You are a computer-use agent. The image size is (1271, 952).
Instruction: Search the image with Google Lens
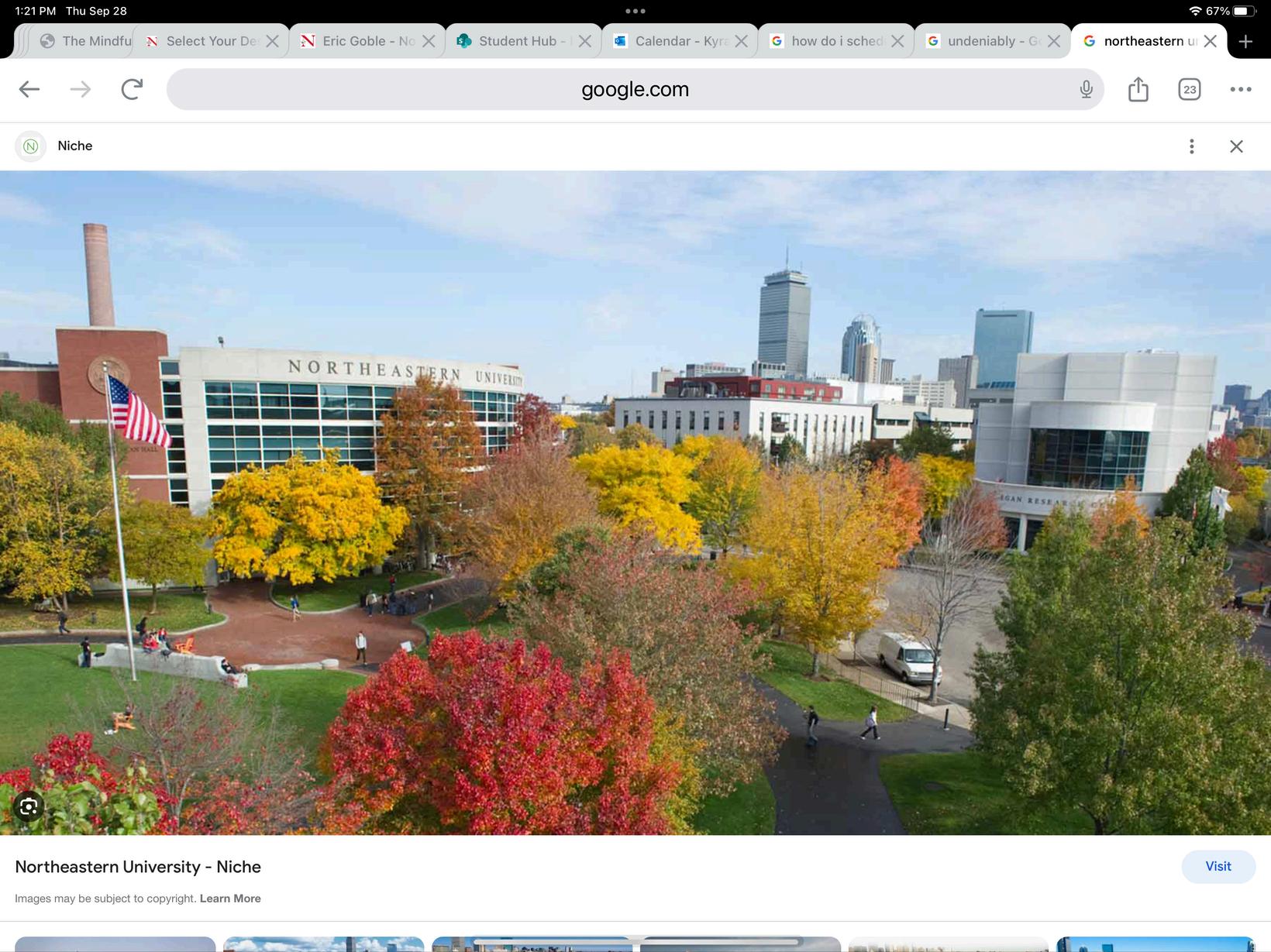tap(29, 806)
